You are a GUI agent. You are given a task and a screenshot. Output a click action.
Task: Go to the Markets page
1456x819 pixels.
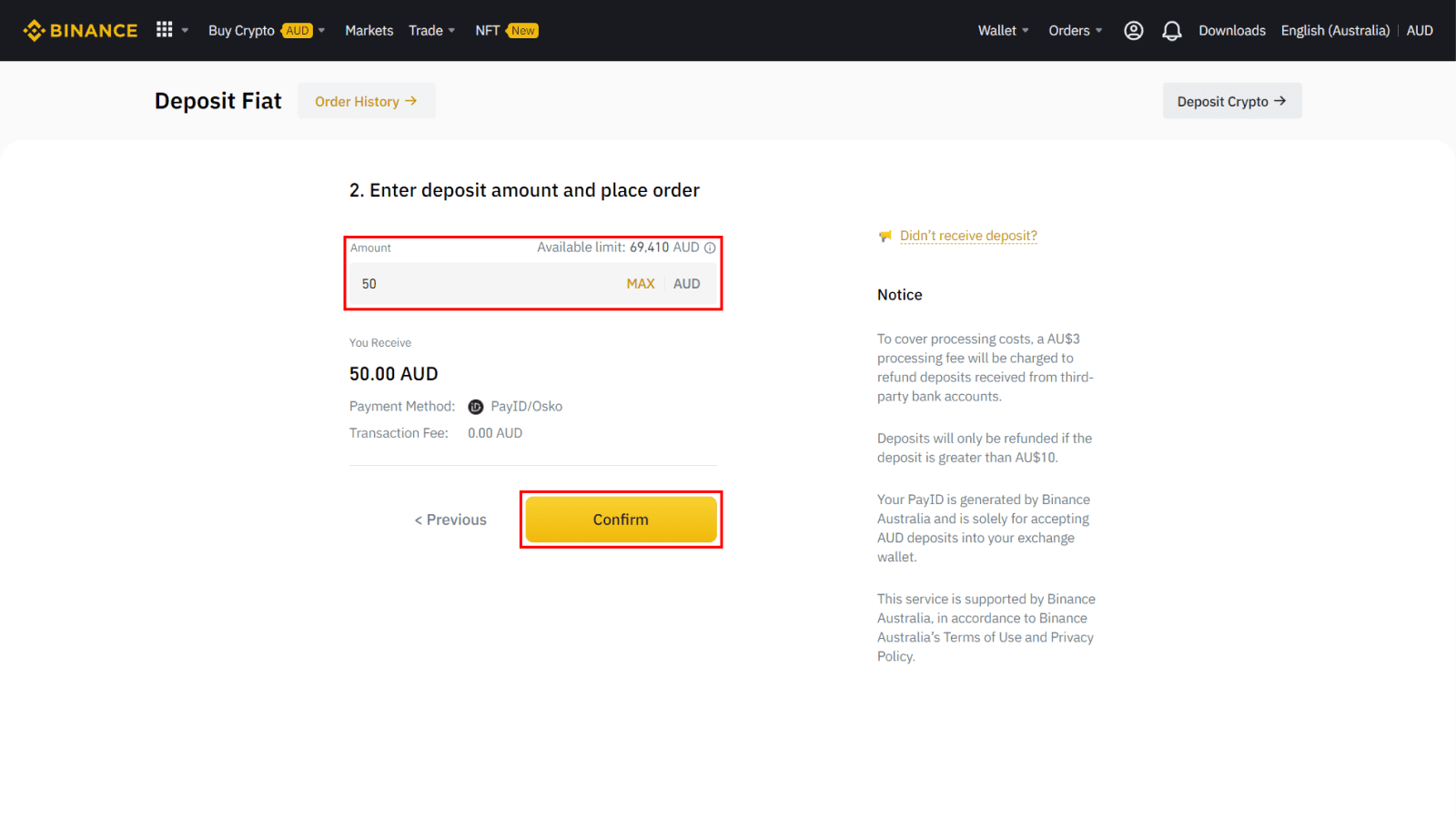click(369, 31)
